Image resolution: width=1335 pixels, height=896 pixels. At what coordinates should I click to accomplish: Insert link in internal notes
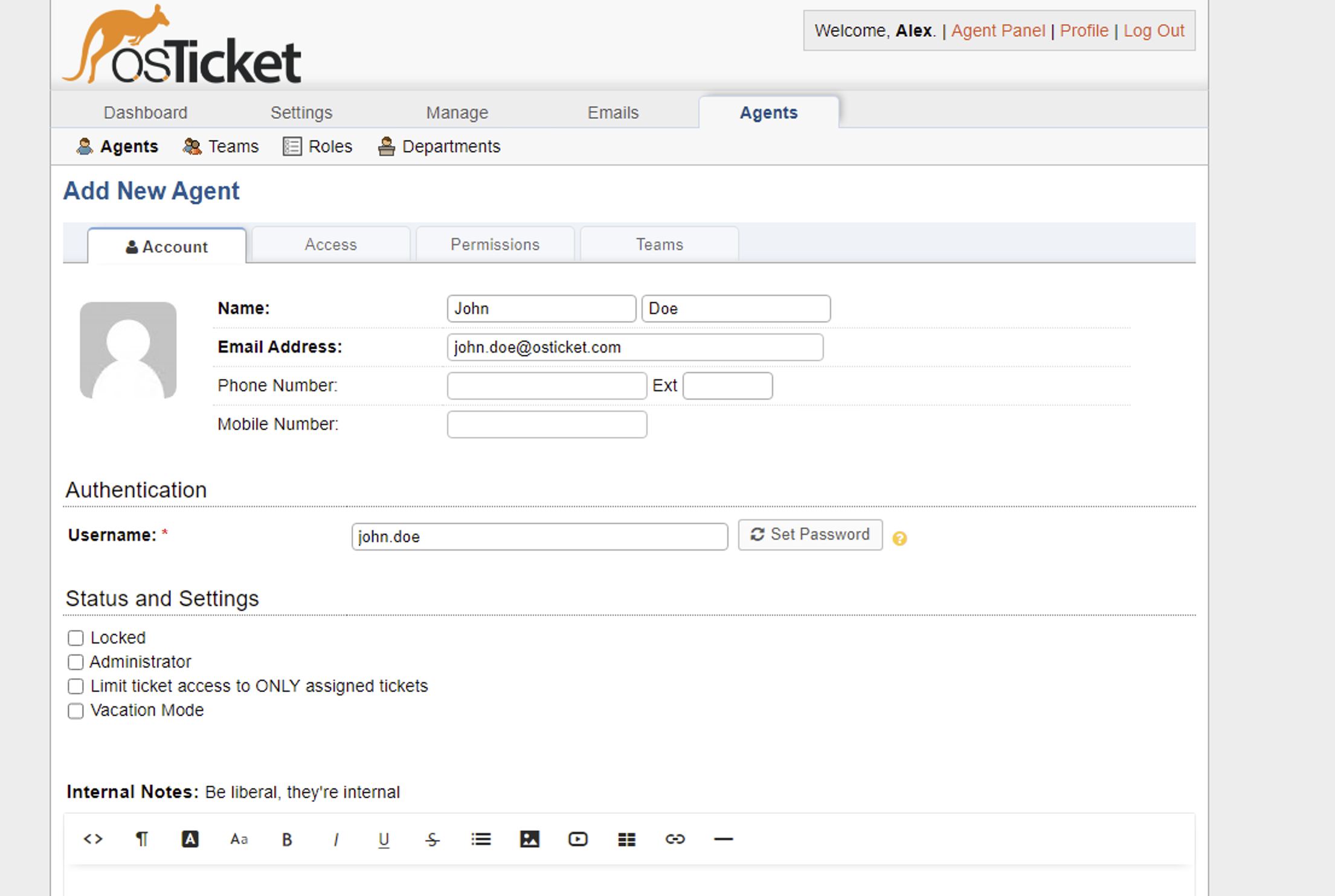(675, 839)
